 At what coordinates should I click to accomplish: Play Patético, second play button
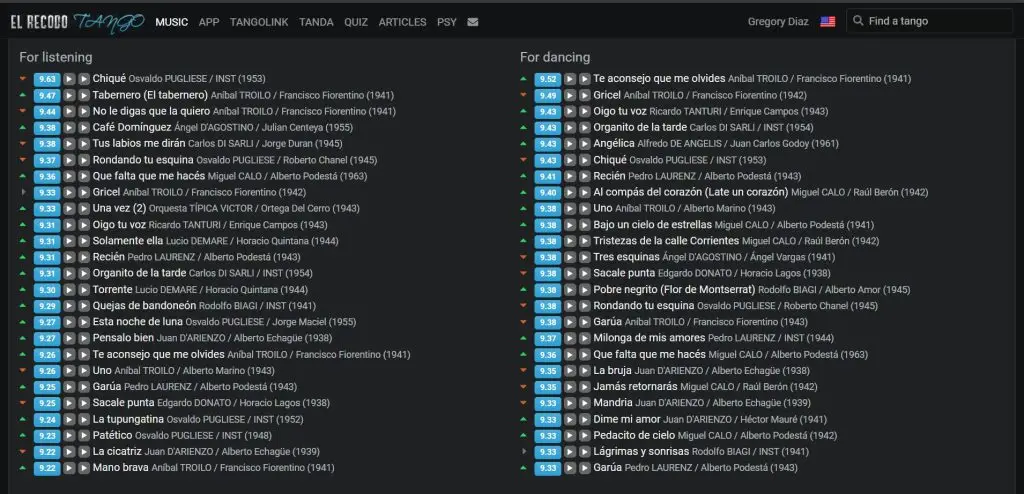84,436
